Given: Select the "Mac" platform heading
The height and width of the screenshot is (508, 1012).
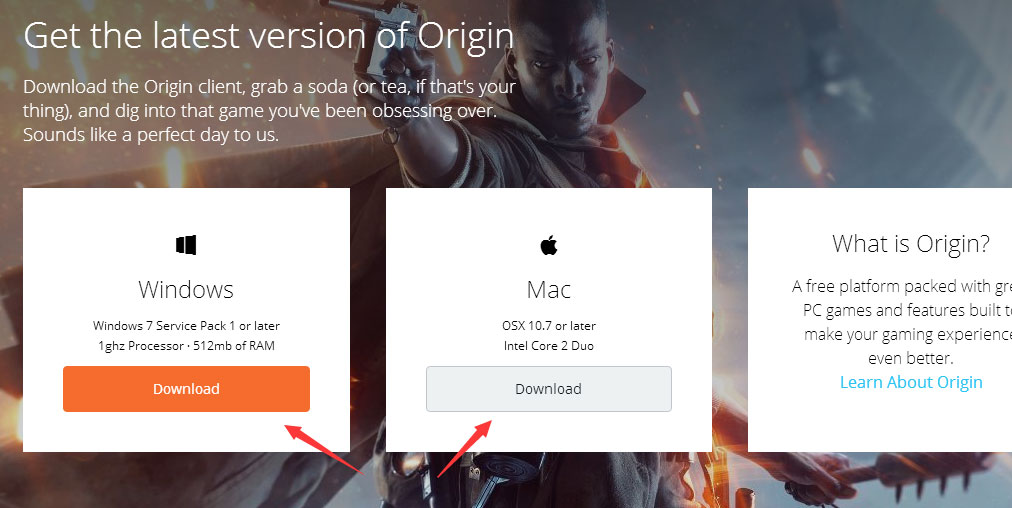Looking at the screenshot, I should 549,290.
